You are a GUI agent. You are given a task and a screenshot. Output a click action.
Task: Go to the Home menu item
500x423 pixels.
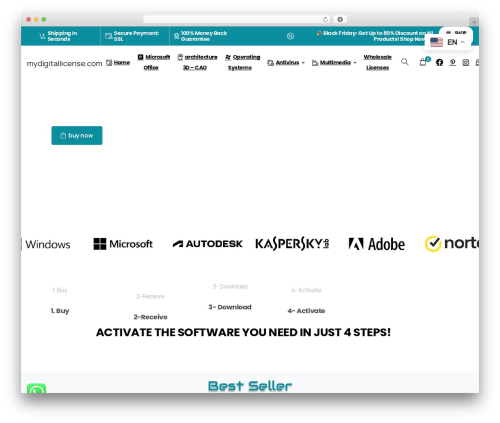[x=118, y=62]
